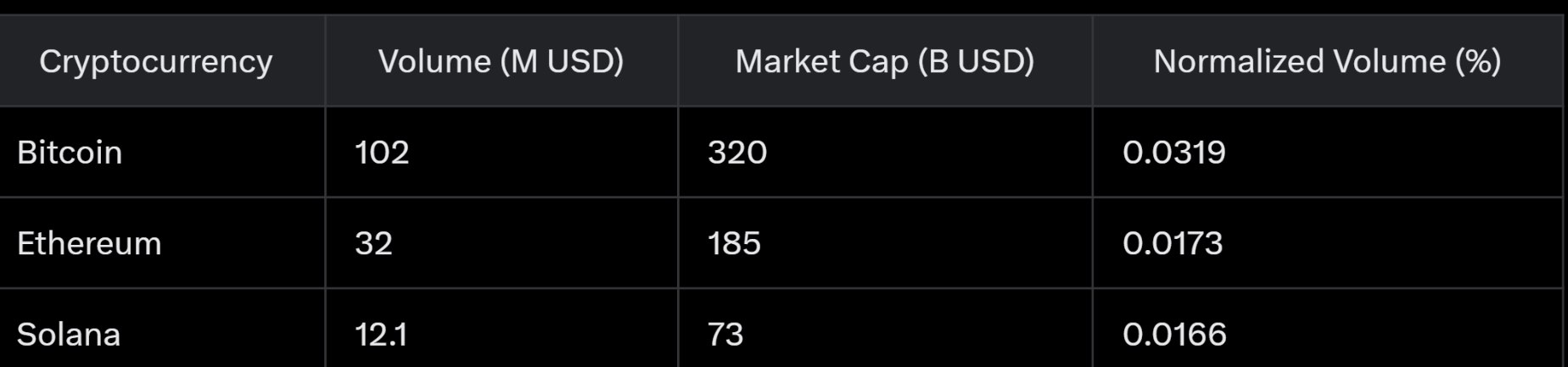The width and height of the screenshot is (1568, 367).
Task: Click Solana normalized volume 0.0166
Action: [x=1174, y=334]
